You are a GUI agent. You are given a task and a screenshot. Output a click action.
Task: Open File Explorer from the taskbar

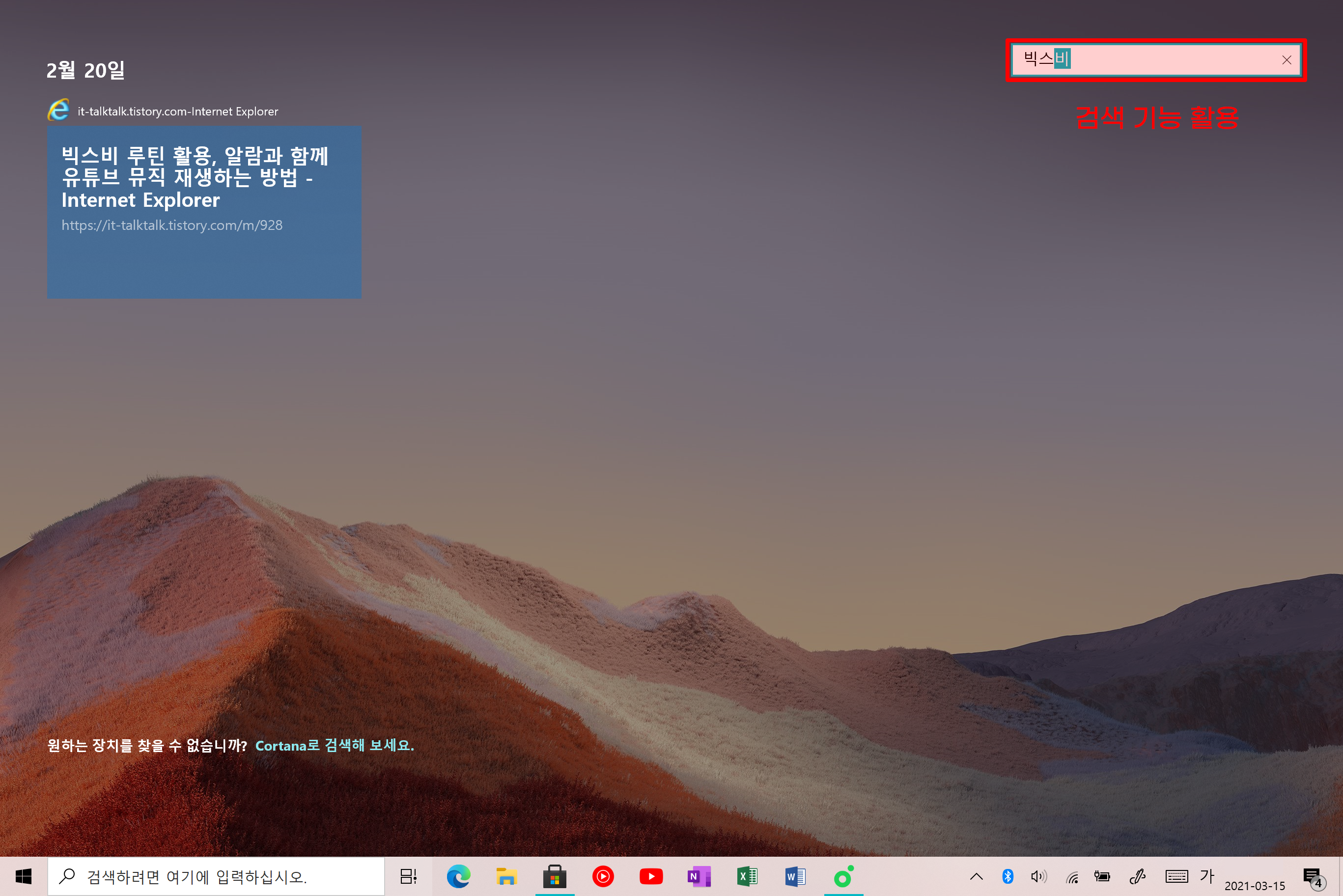click(506, 876)
